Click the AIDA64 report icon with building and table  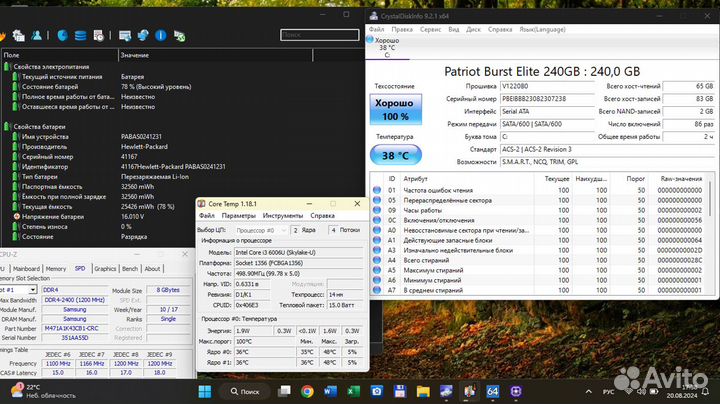coord(19,35)
